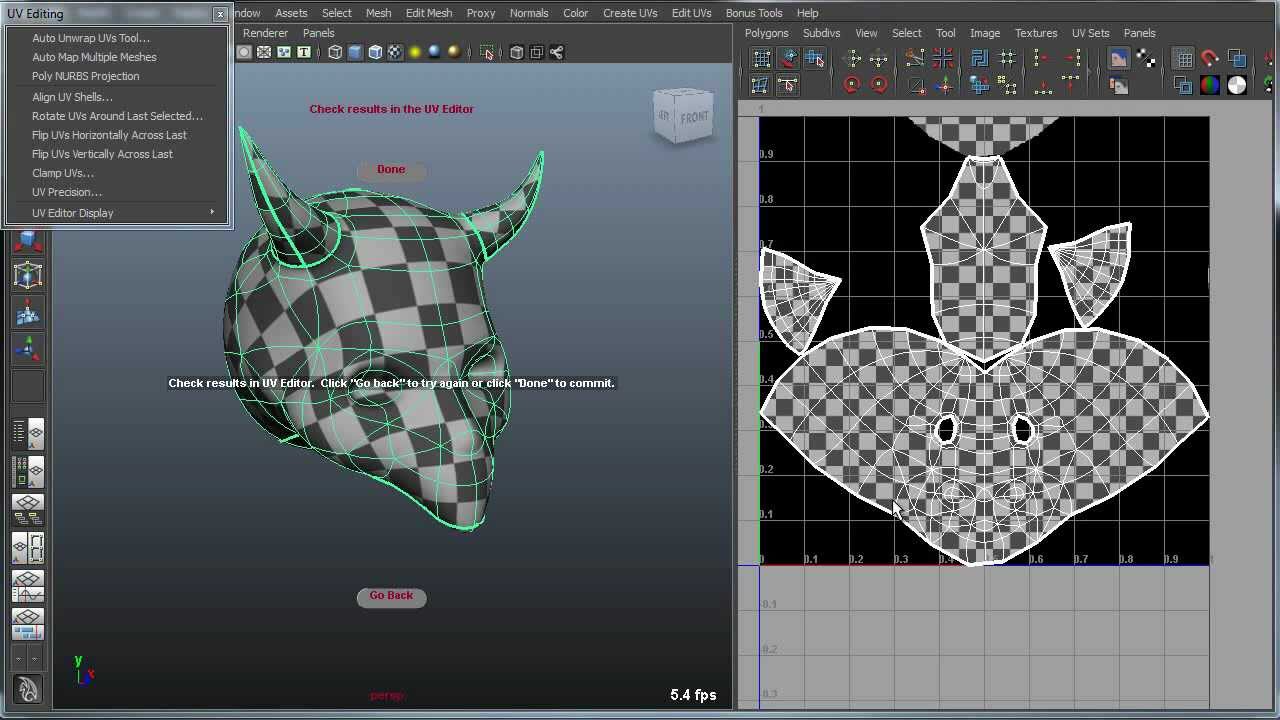1280x720 pixels.
Task: Open the UV Sets menu
Action: 1090,33
